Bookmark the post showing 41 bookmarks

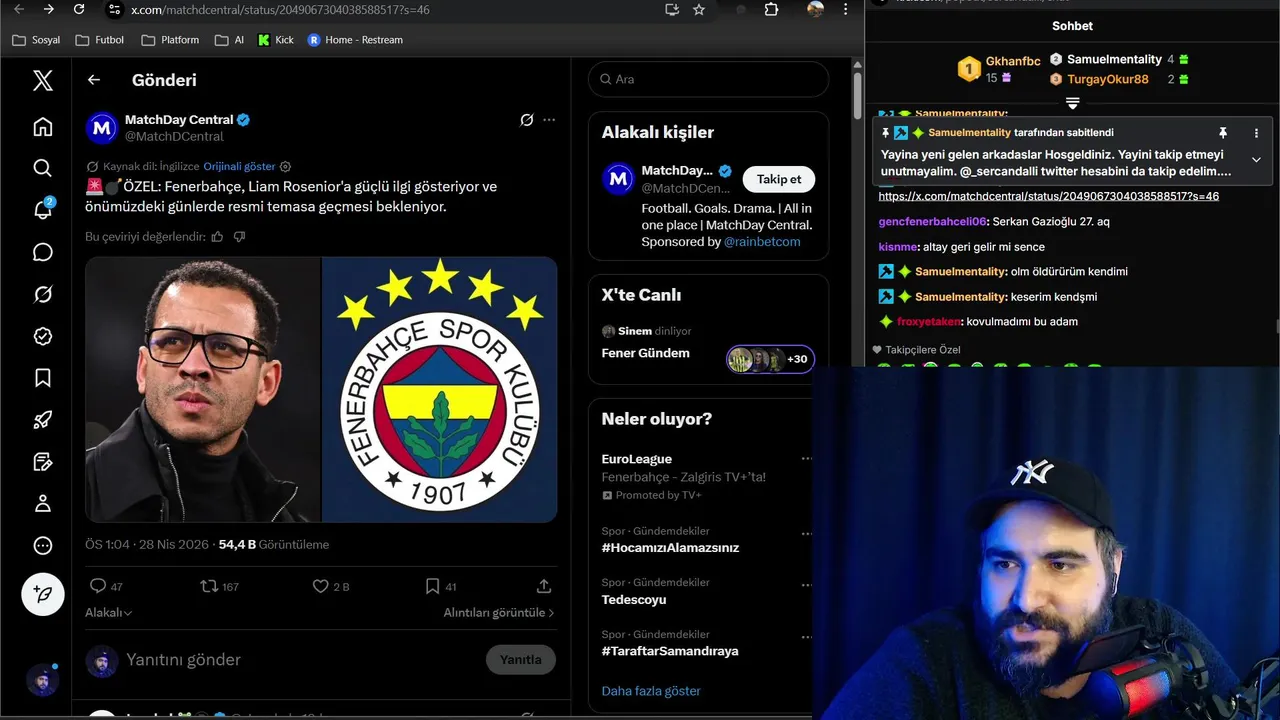(441, 587)
